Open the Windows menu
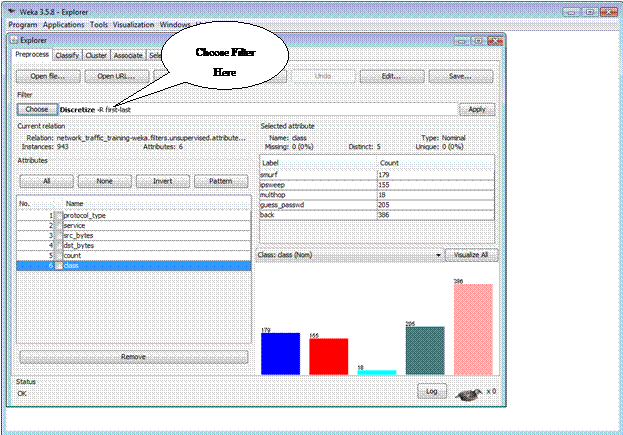The height and width of the screenshot is (435, 623). [175, 25]
